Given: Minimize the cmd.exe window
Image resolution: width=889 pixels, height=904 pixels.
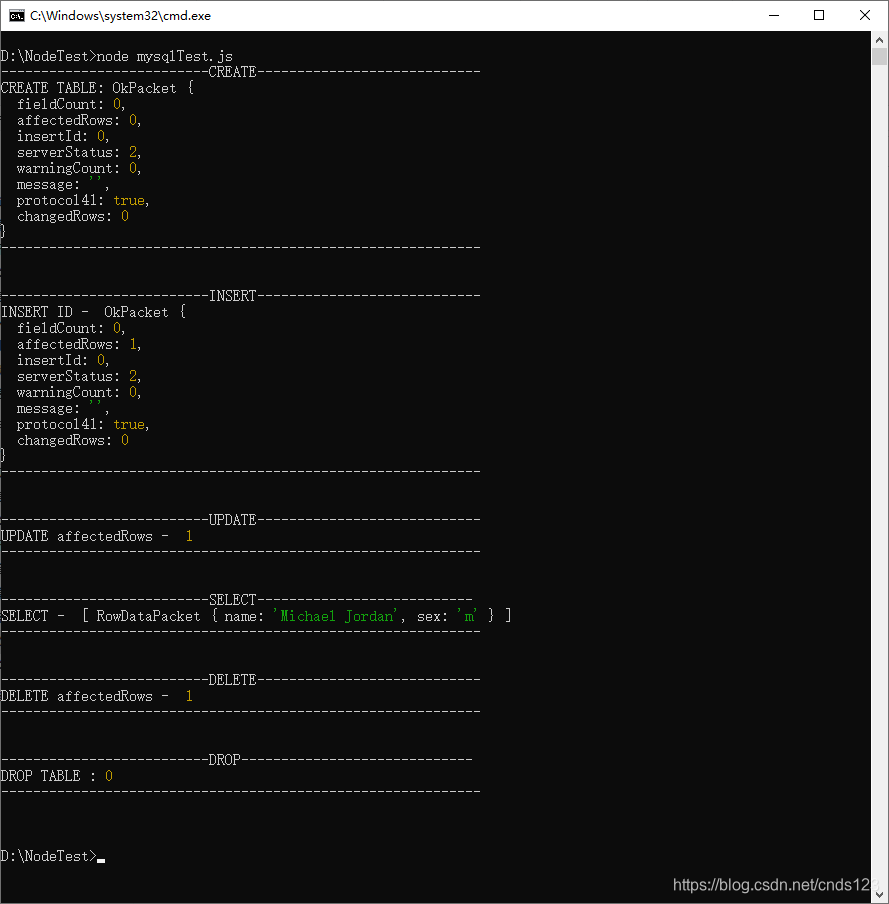Looking at the screenshot, I should coord(774,16).
